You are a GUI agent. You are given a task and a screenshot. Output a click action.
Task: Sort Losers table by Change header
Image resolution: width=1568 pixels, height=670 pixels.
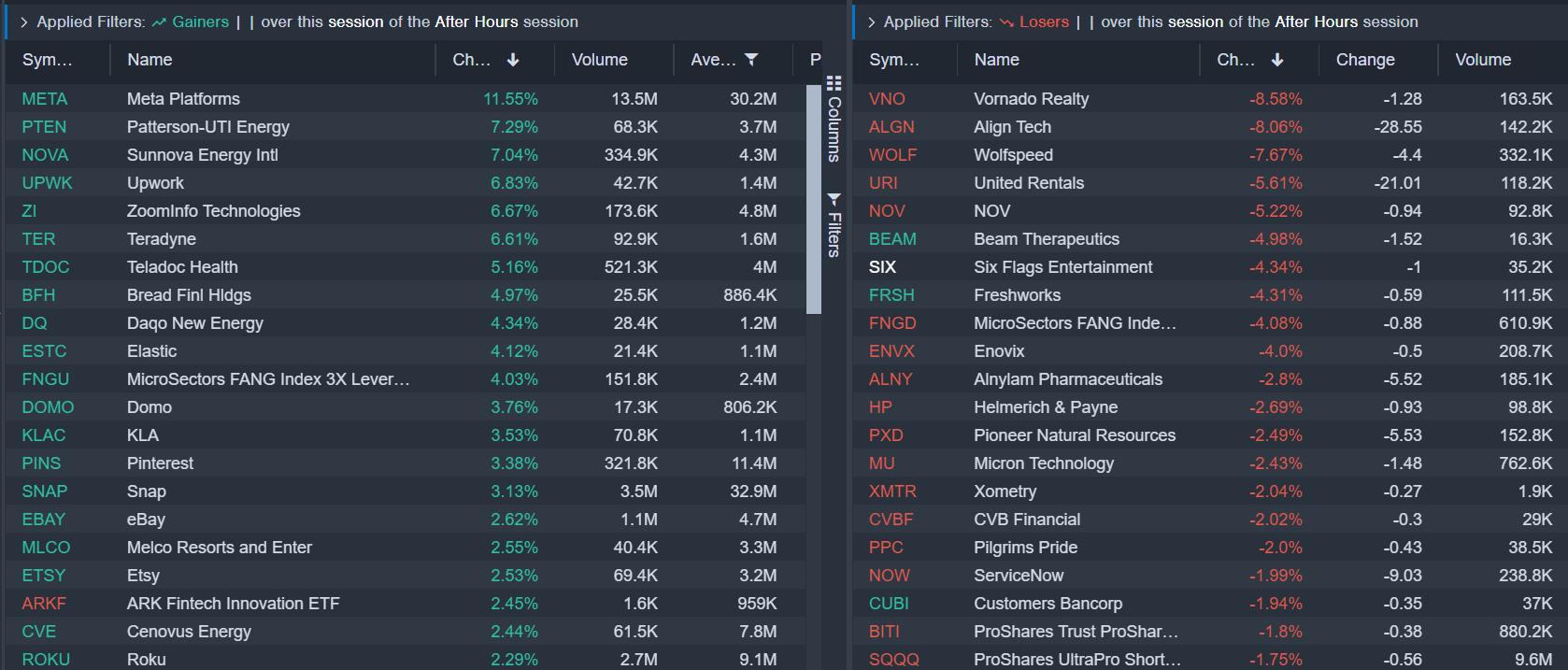(1365, 60)
